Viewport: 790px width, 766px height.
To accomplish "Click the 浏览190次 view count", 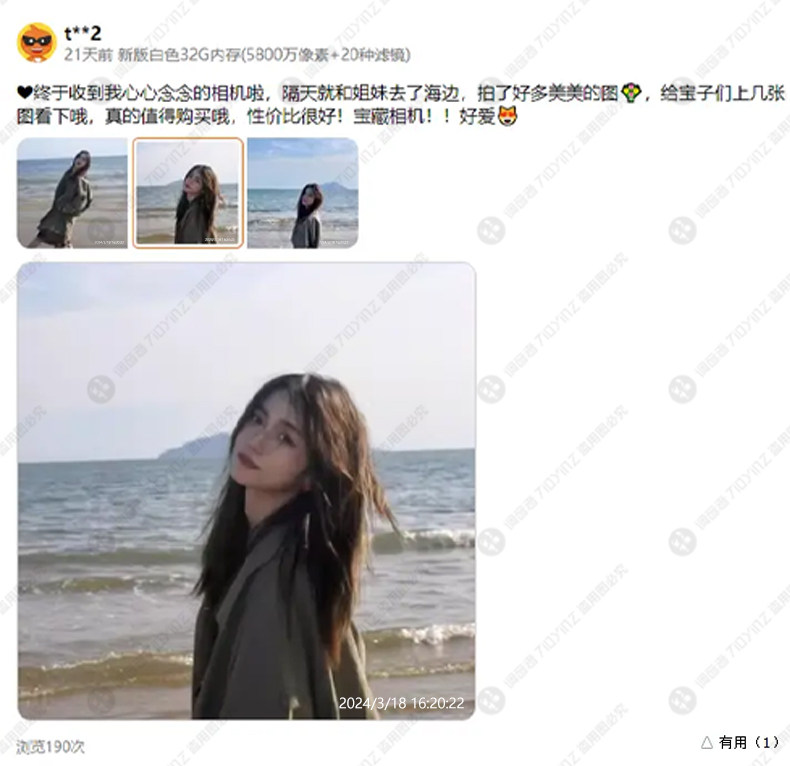I will pyautogui.click(x=50, y=746).
